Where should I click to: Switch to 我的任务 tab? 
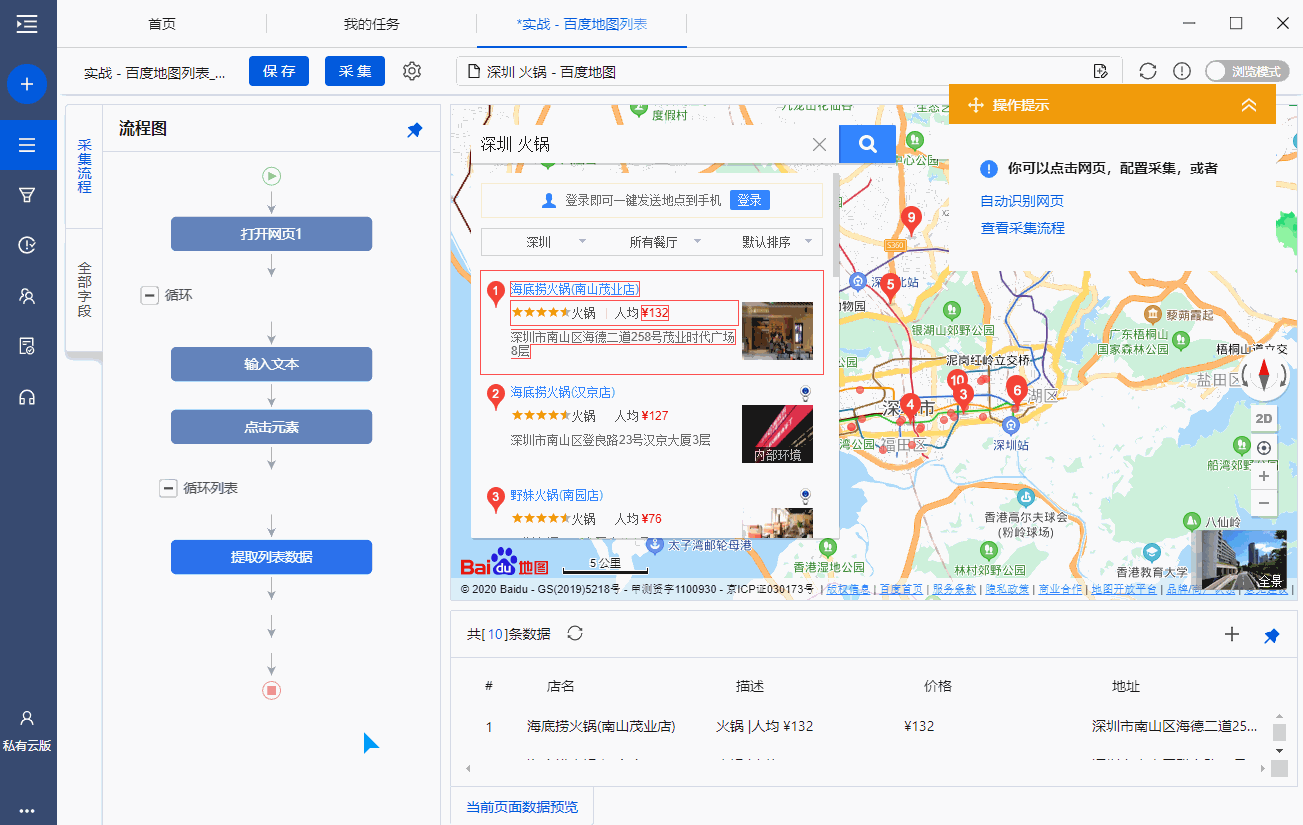372,24
